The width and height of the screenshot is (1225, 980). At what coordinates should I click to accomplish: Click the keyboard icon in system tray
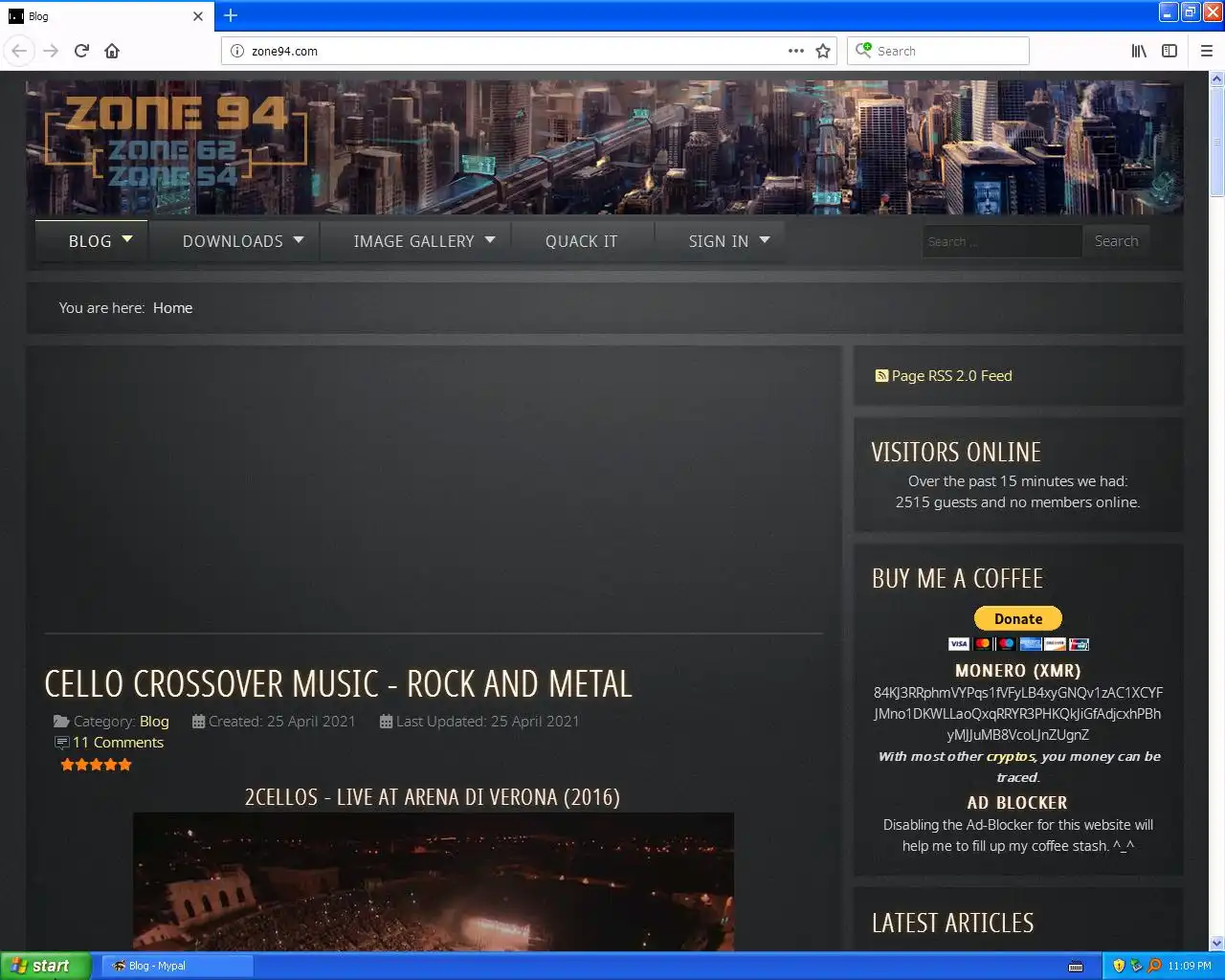point(1076,966)
